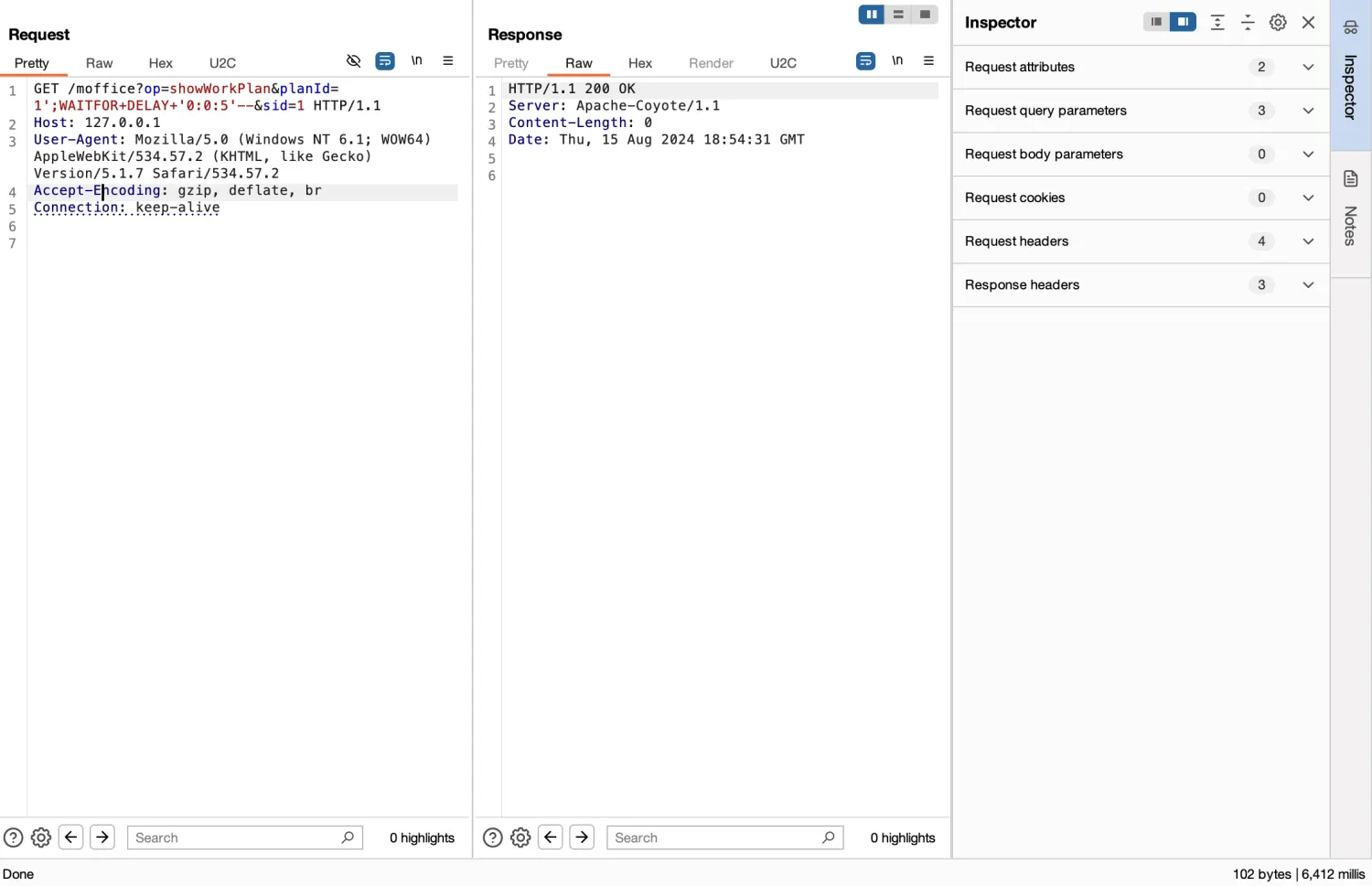Click the Connection: keep-alive line
Screen dimensions: 1372x886
coord(127,208)
